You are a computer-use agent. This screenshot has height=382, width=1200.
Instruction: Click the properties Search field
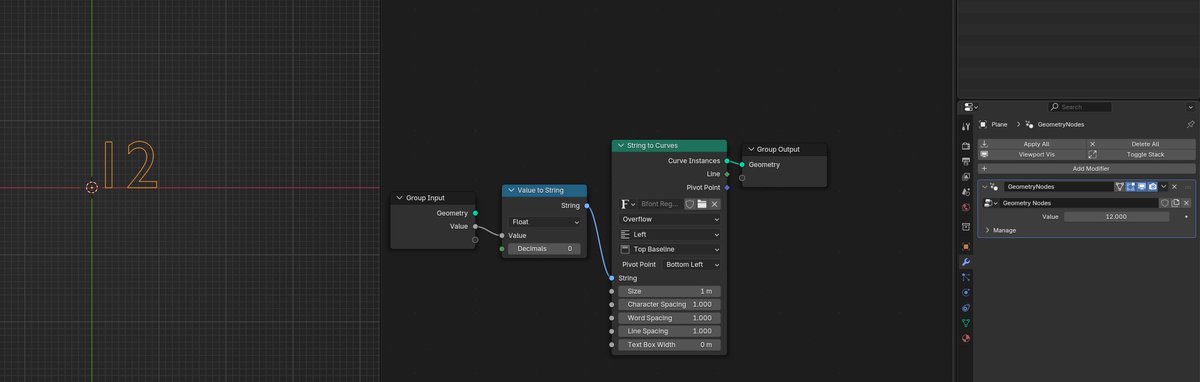click(x=1080, y=107)
